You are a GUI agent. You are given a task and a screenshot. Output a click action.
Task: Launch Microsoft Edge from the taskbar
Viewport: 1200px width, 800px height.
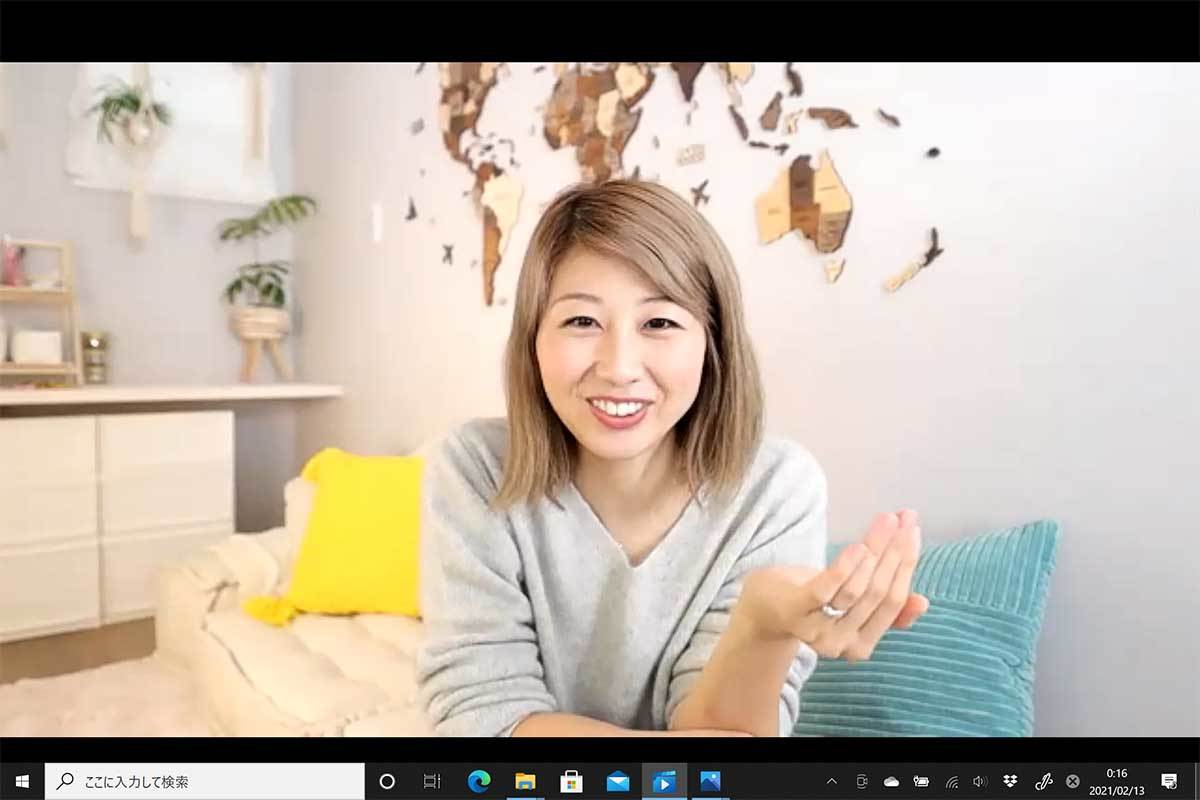pos(479,781)
